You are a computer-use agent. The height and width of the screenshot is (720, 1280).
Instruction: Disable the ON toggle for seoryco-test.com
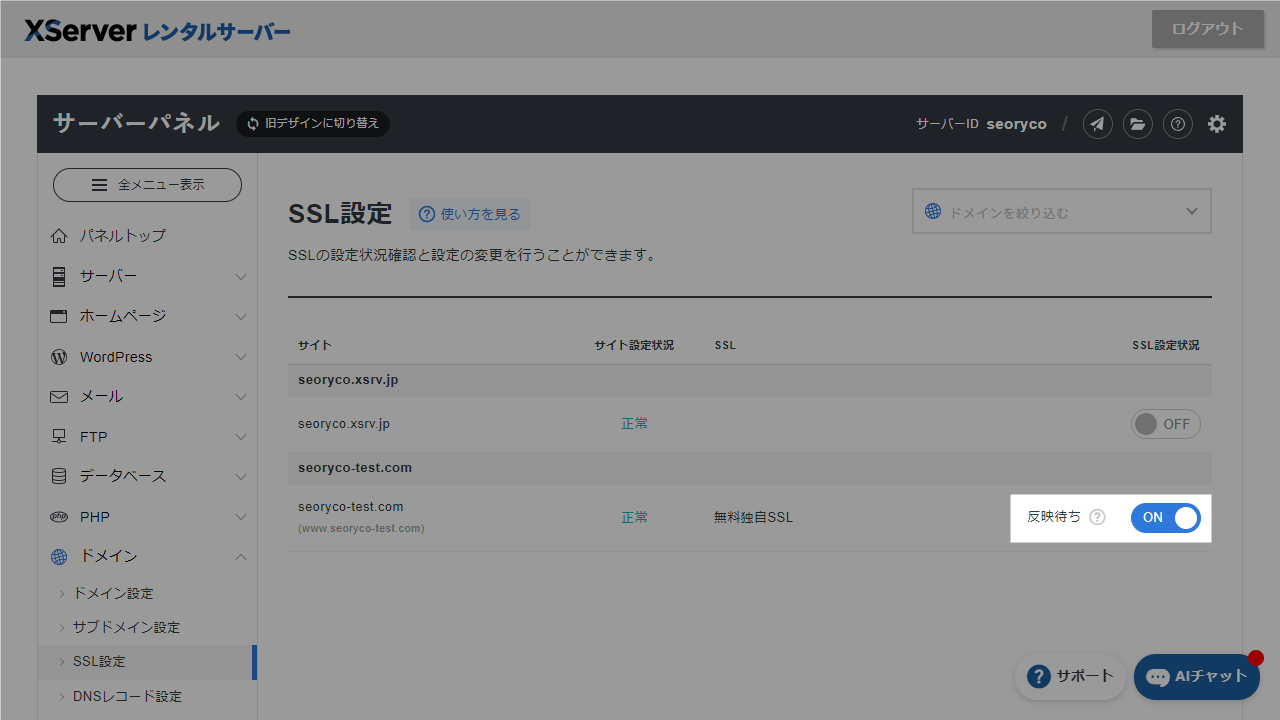click(1165, 518)
